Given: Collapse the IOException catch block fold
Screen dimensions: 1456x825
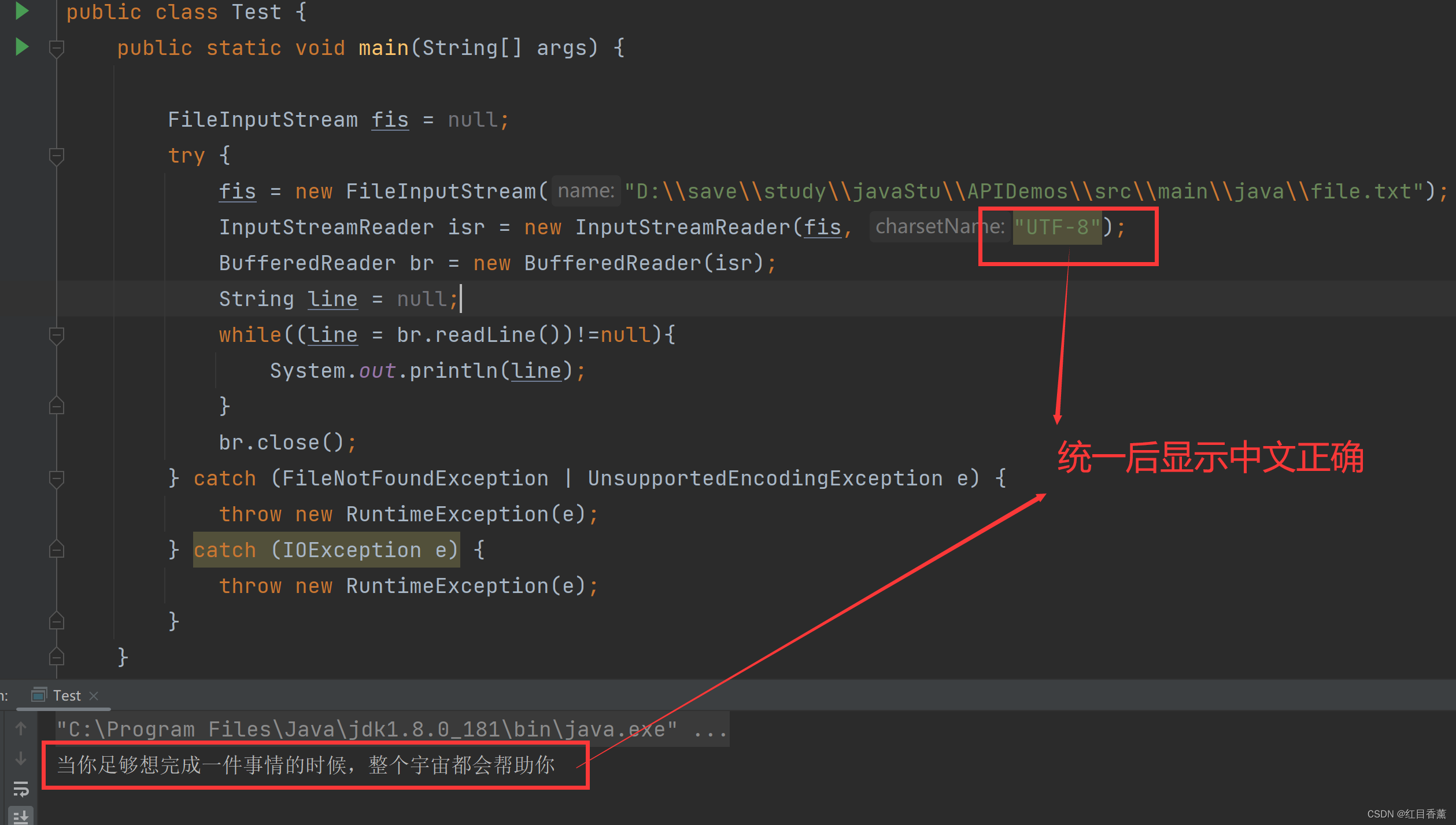Looking at the screenshot, I should point(56,549).
